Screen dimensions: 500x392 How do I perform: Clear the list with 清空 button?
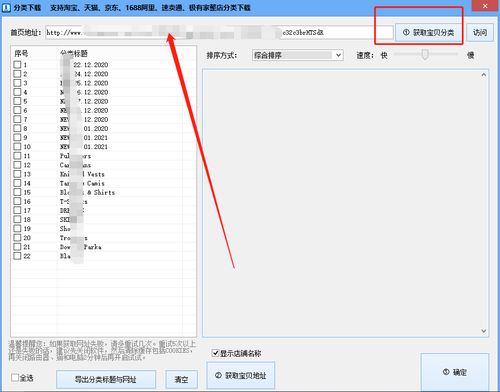click(181, 379)
